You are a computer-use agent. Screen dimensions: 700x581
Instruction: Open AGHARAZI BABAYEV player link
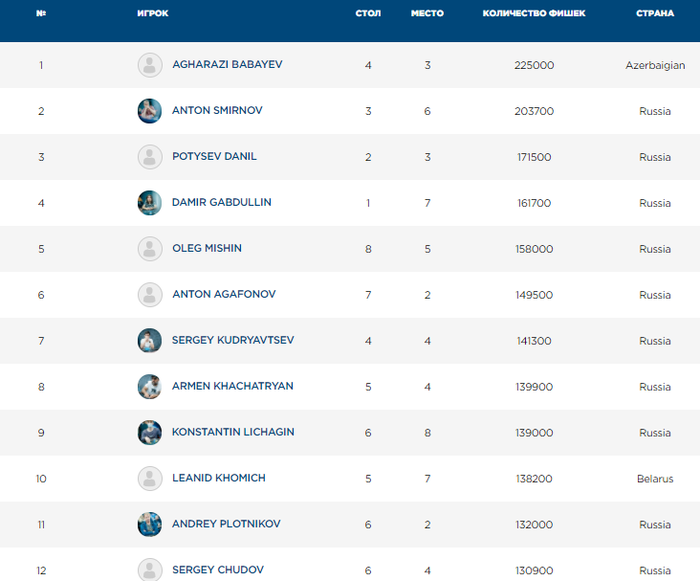227,65
